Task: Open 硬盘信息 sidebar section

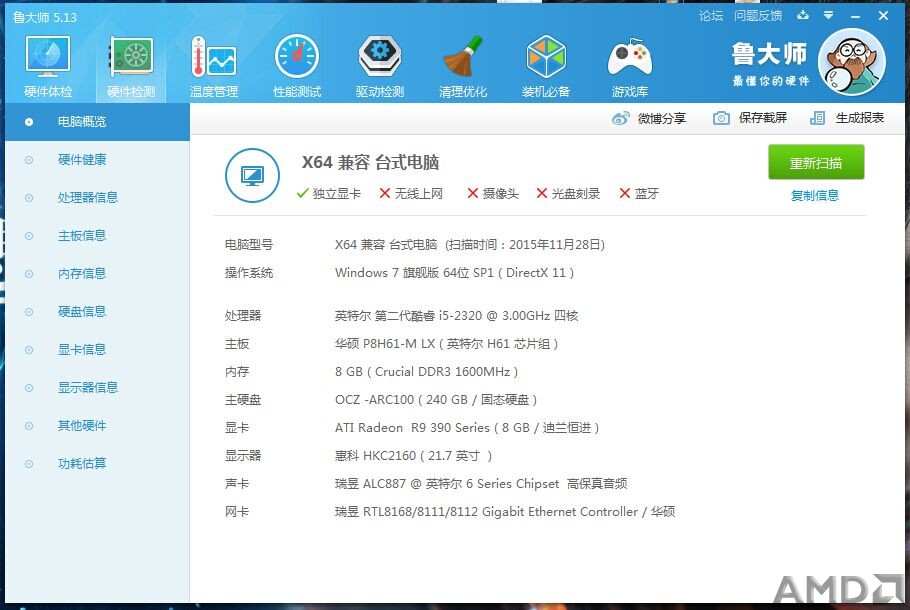Action: point(97,312)
